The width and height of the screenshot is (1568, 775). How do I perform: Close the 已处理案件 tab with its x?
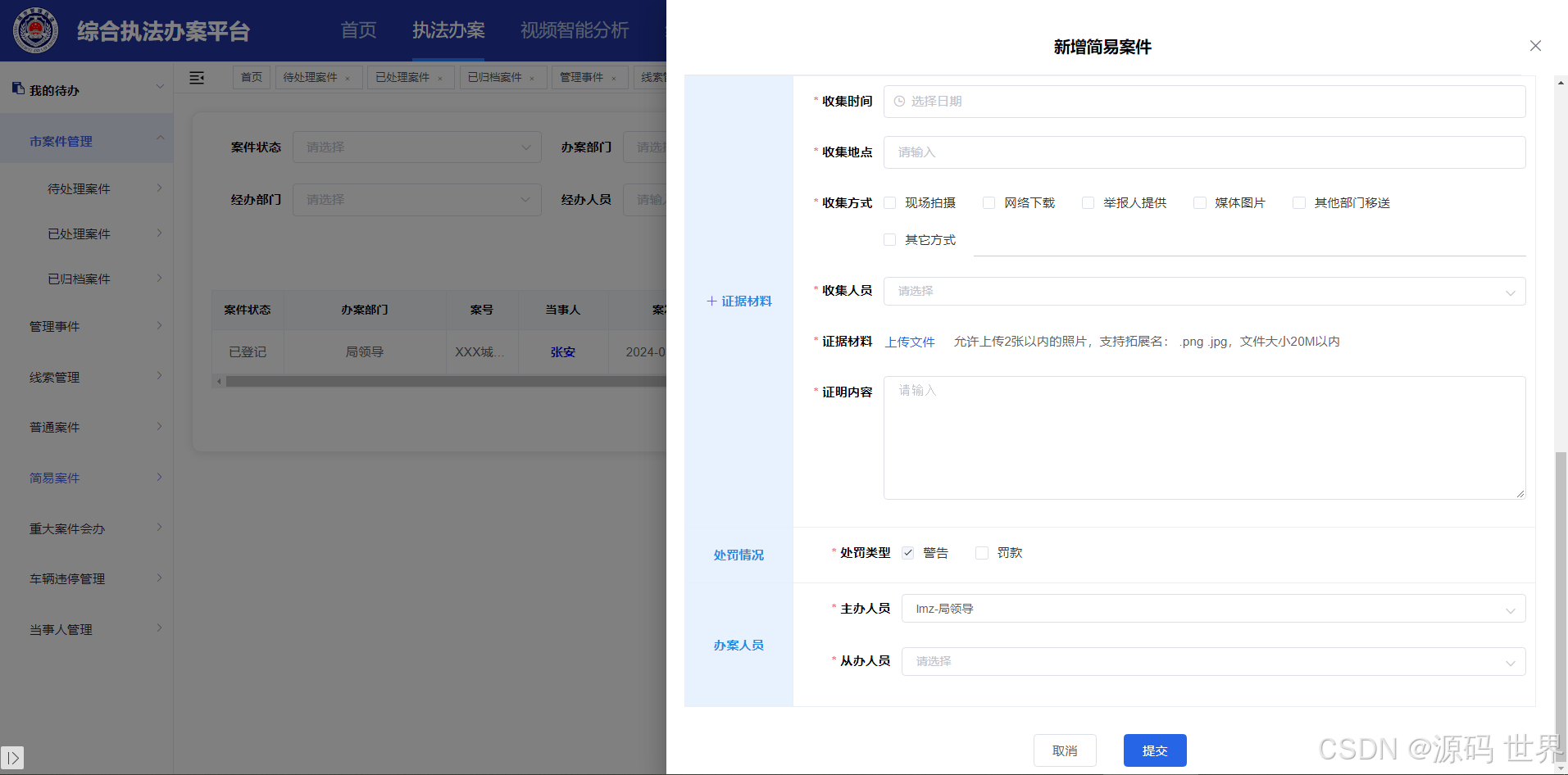[x=440, y=79]
